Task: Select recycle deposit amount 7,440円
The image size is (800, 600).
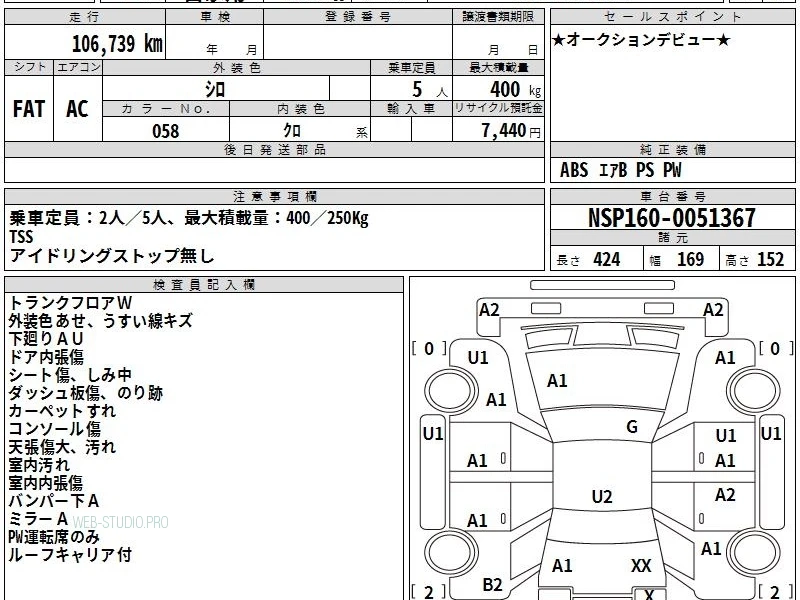Action: pos(511,131)
